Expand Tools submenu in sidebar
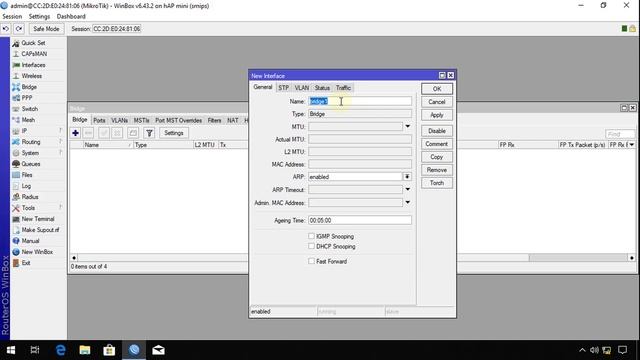 [28, 208]
